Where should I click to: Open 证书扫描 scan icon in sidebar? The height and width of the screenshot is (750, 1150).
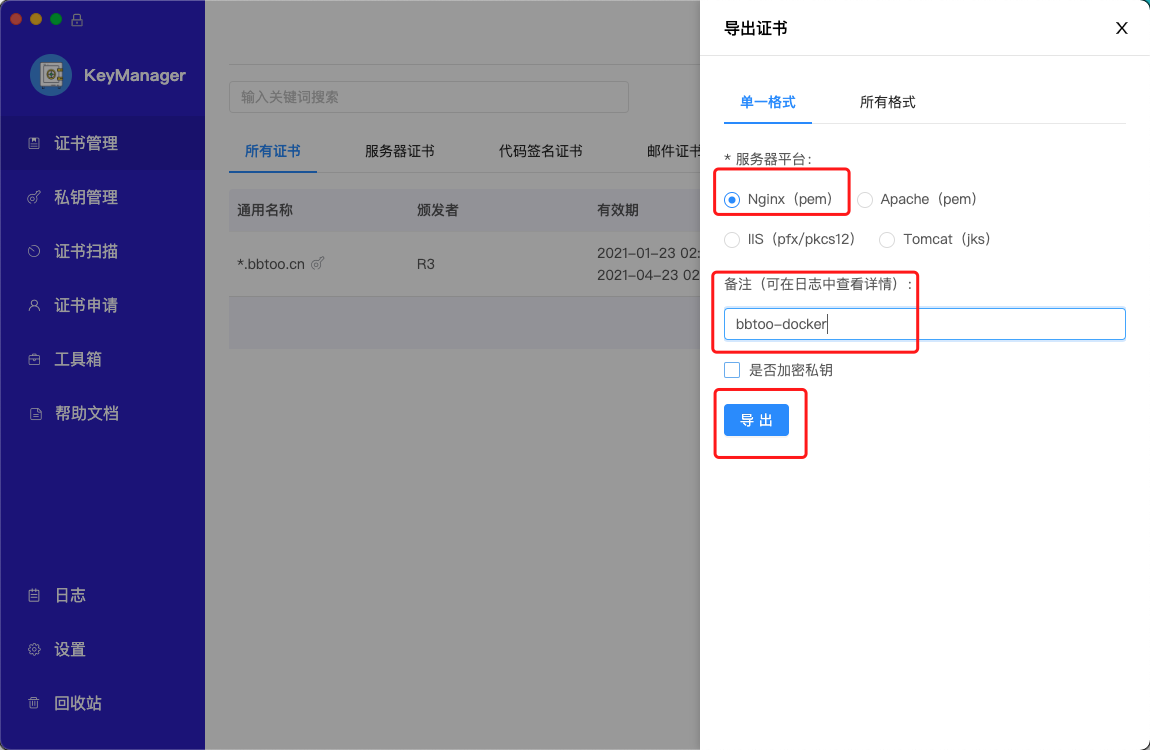(x=34, y=251)
